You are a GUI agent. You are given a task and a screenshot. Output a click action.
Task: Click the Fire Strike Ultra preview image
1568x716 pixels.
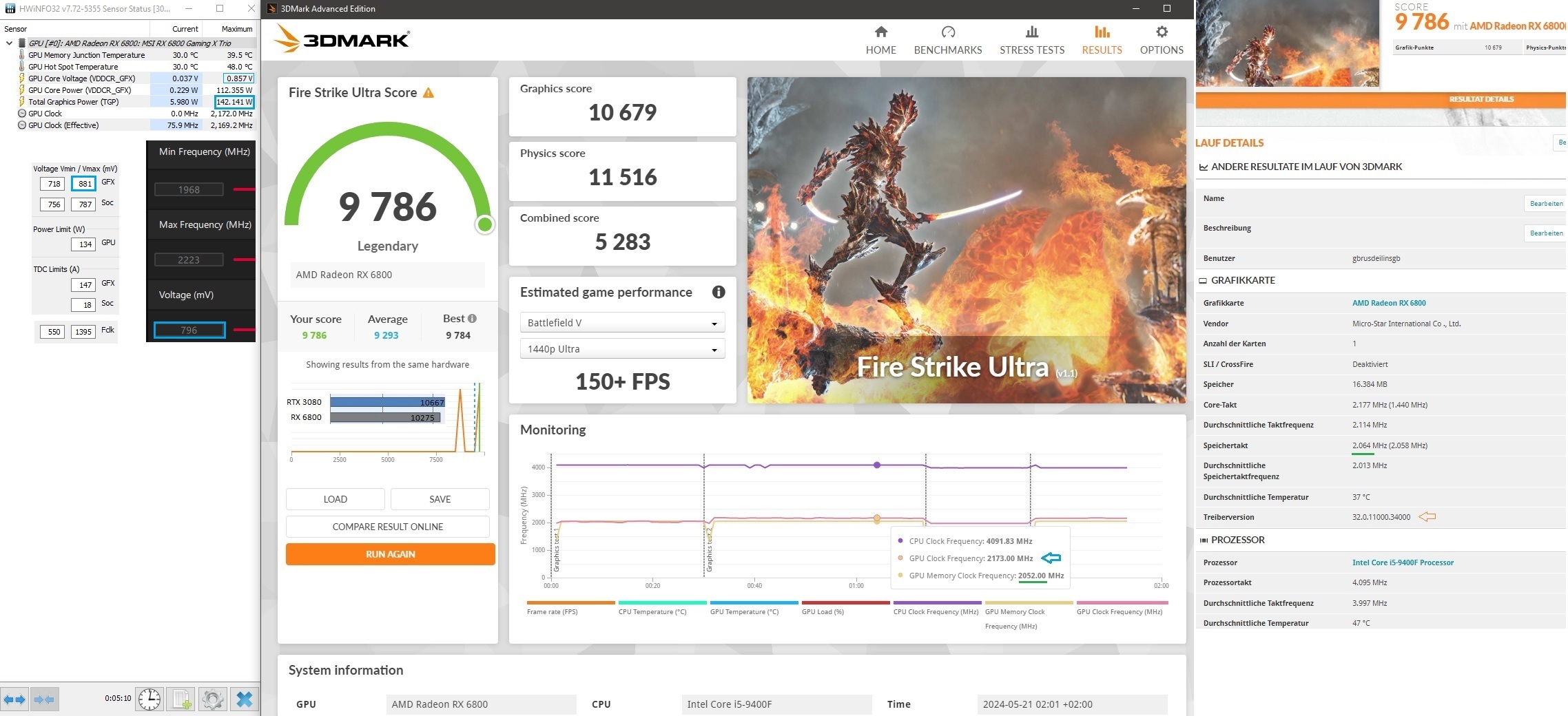967,240
